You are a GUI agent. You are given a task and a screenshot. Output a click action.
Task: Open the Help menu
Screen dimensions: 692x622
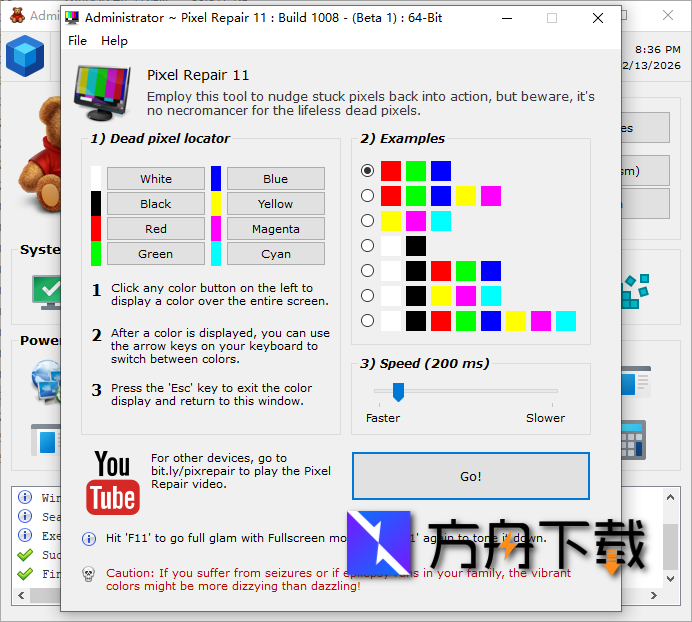(115, 41)
